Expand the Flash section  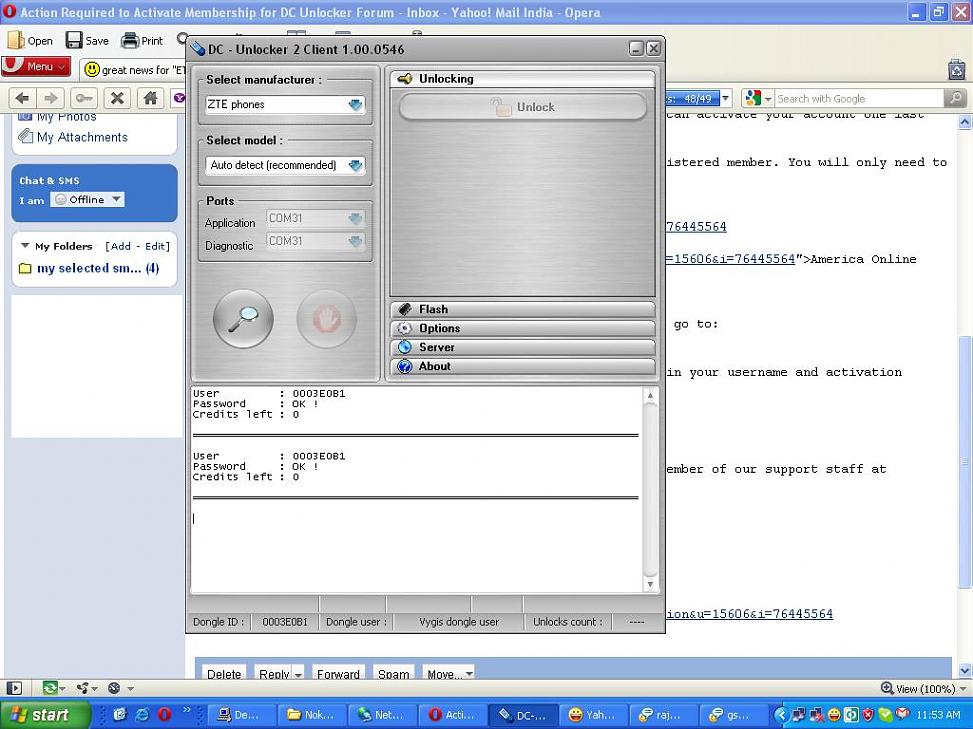click(x=522, y=310)
